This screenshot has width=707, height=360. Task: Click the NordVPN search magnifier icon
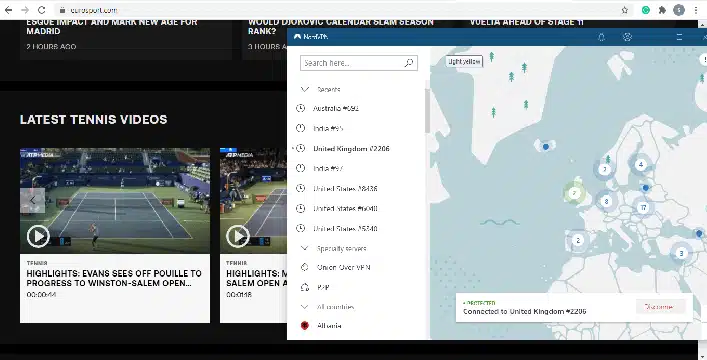(409, 63)
